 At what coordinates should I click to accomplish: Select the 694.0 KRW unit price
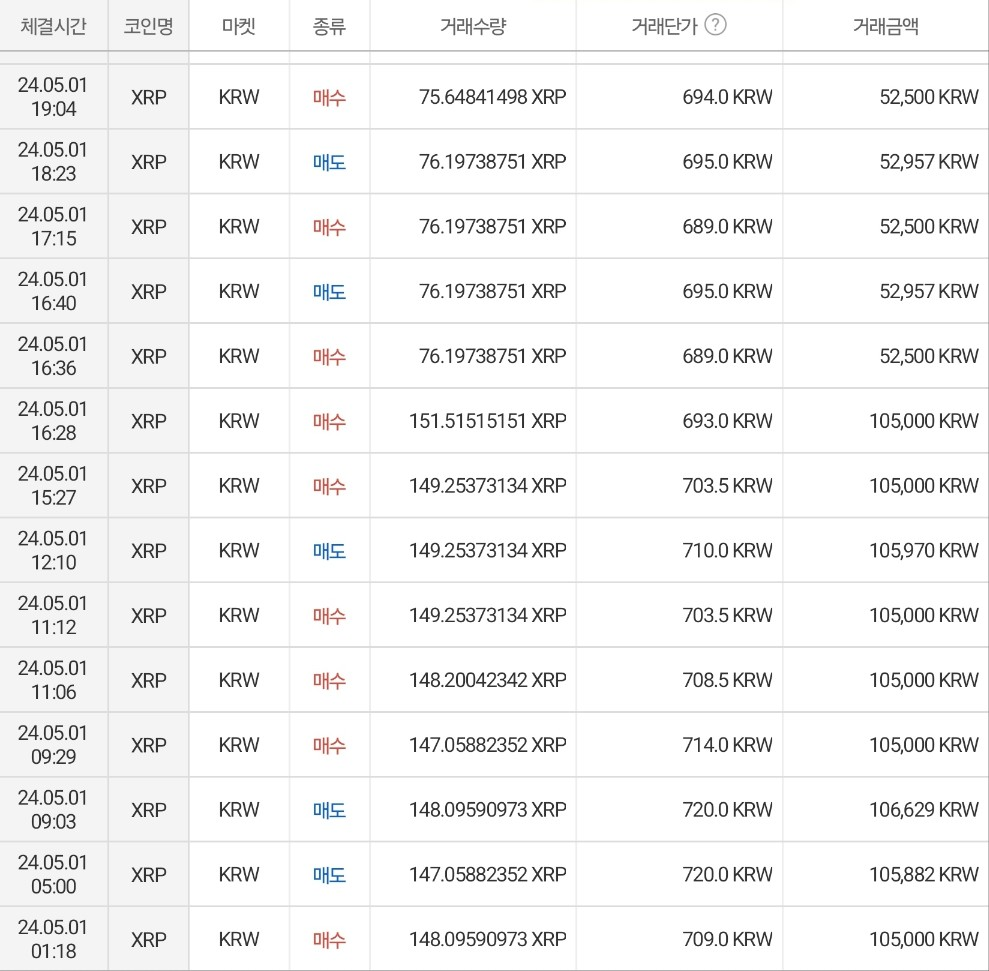(x=727, y=97)
